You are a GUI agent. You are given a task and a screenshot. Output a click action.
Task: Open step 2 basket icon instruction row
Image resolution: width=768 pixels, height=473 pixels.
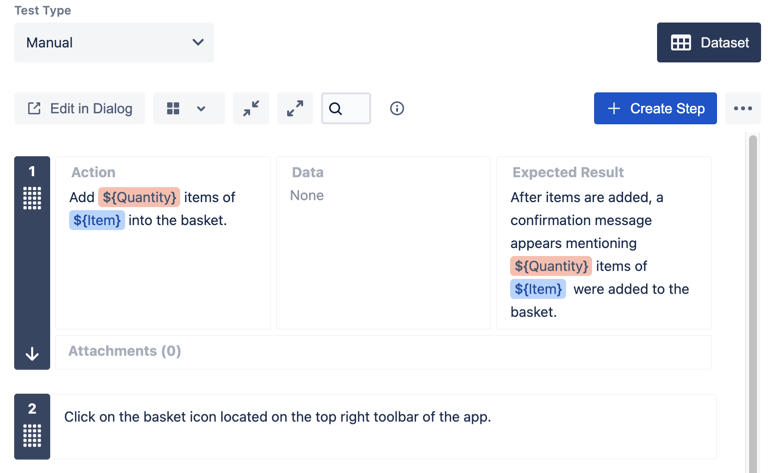(384, 426)
